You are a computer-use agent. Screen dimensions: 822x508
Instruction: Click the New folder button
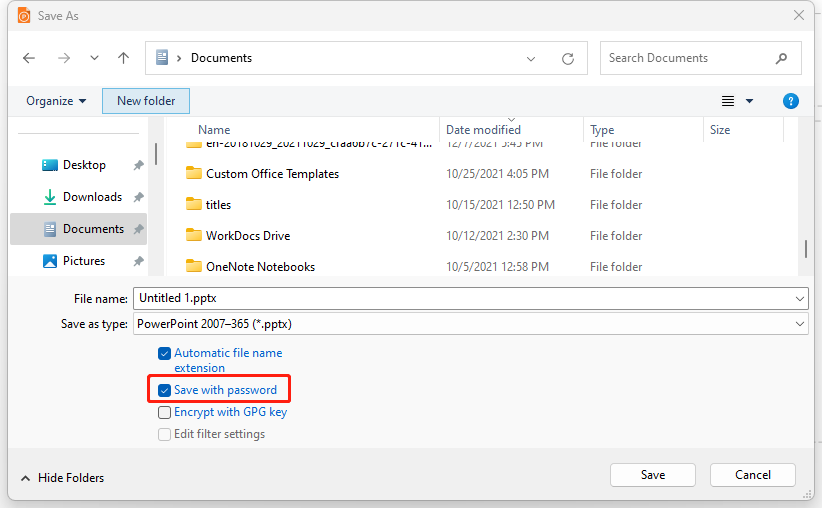pyautogui.click(x=146, y=101)
